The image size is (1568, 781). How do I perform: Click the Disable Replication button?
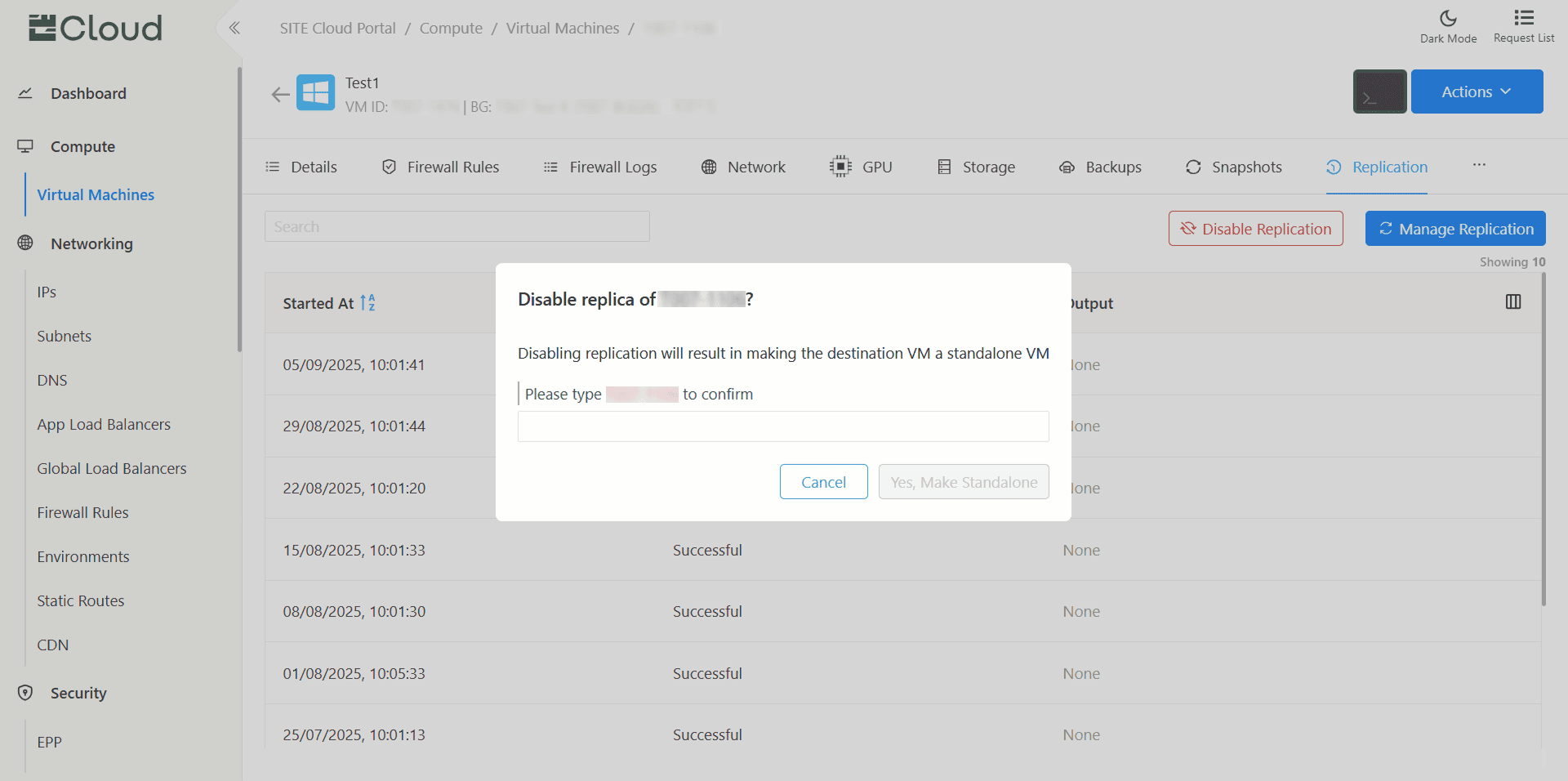1255,229
